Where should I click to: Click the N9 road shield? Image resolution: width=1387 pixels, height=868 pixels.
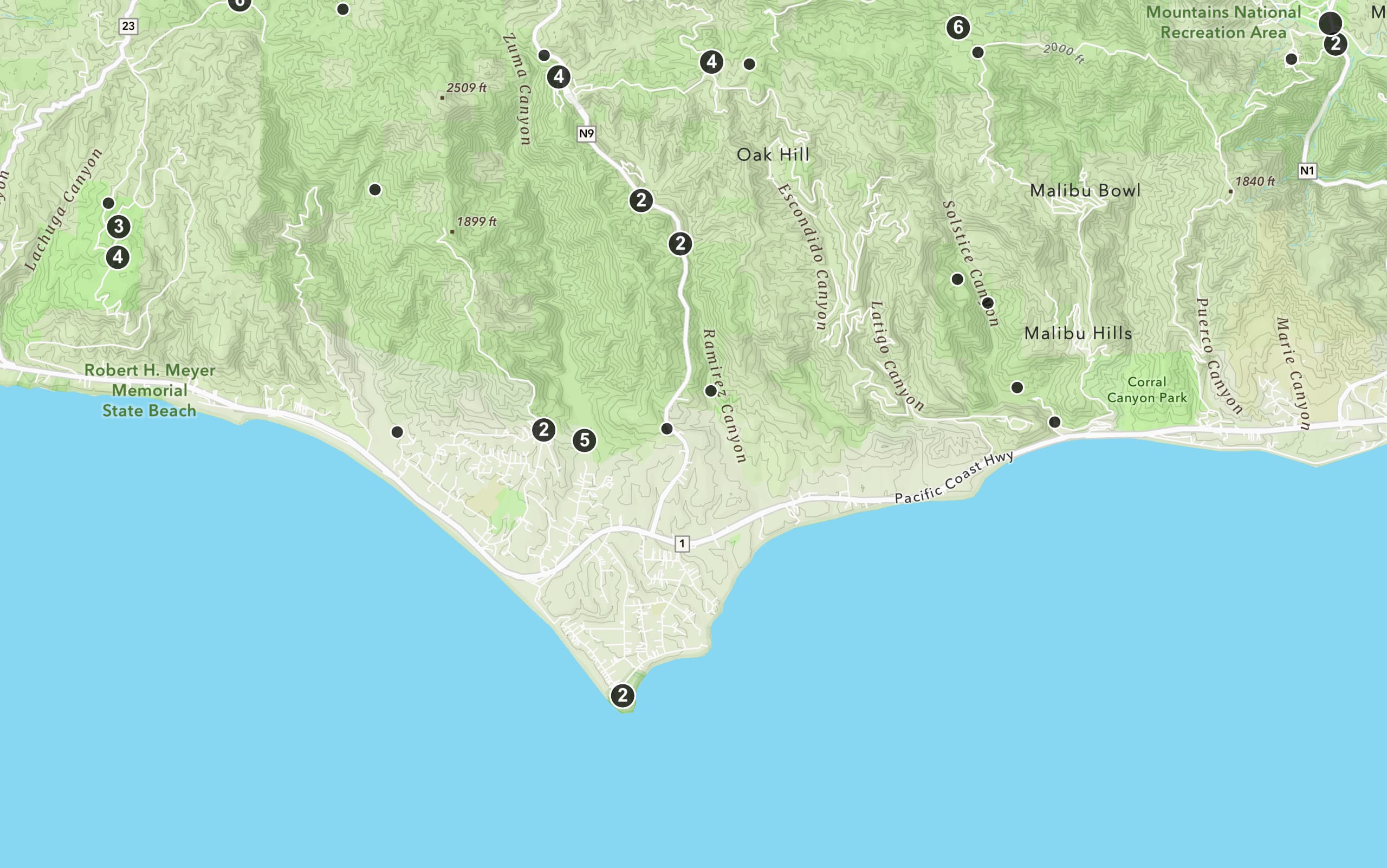(x=586, y=134)
